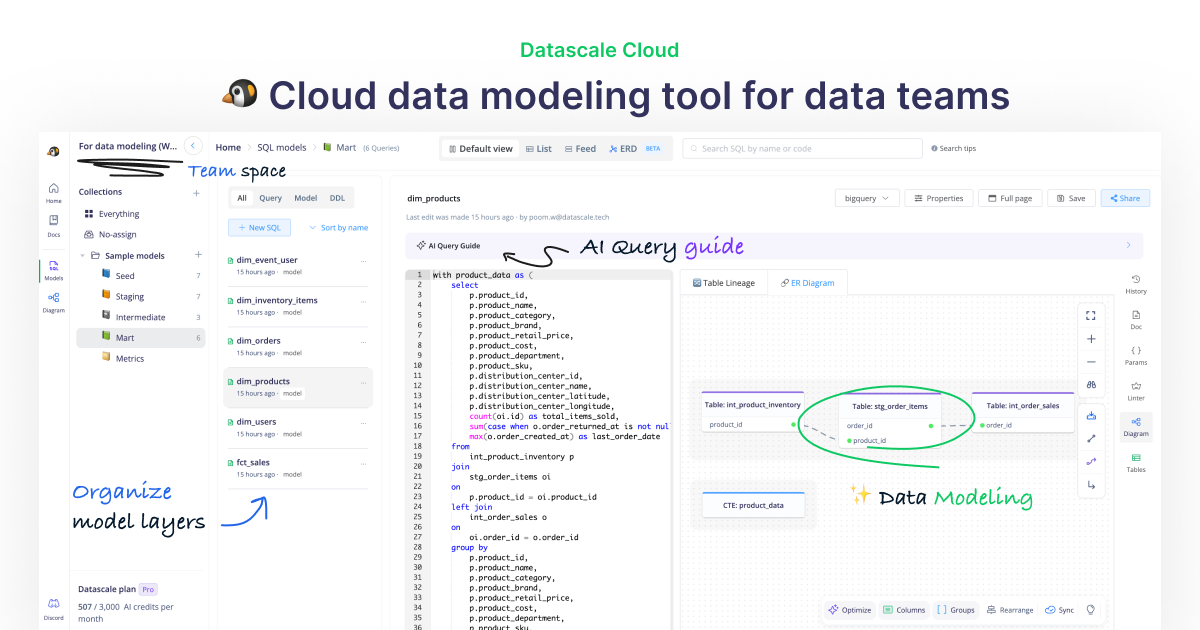Select the Query filter in models panel
This screenshot has width=1200, height=630.
point(270,197)
